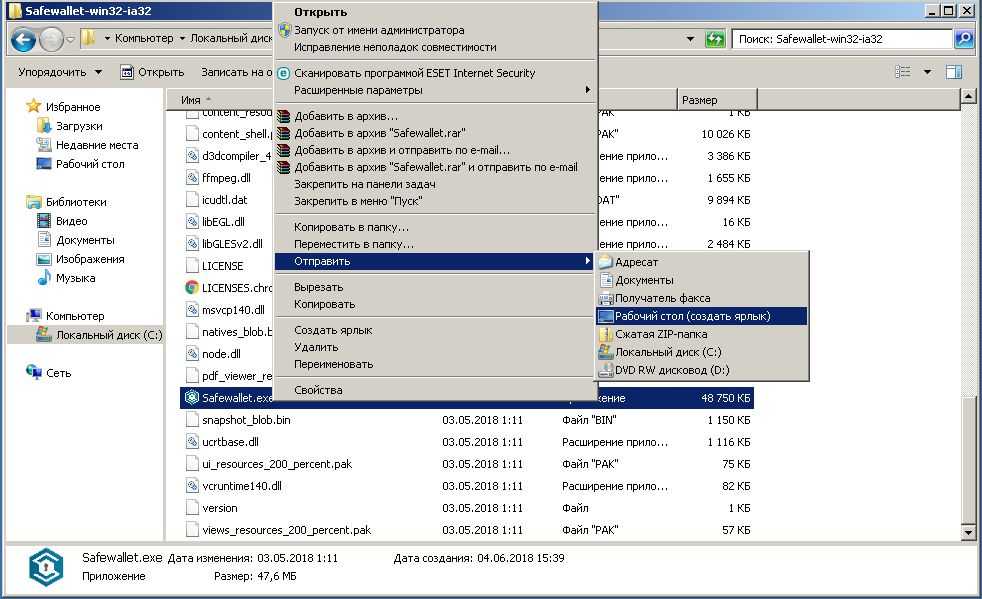The width and height of the screenshot is (982, 599).
Task: Select the LICENSES.chromium Chrome file icon
Action: tap(192, 288)
